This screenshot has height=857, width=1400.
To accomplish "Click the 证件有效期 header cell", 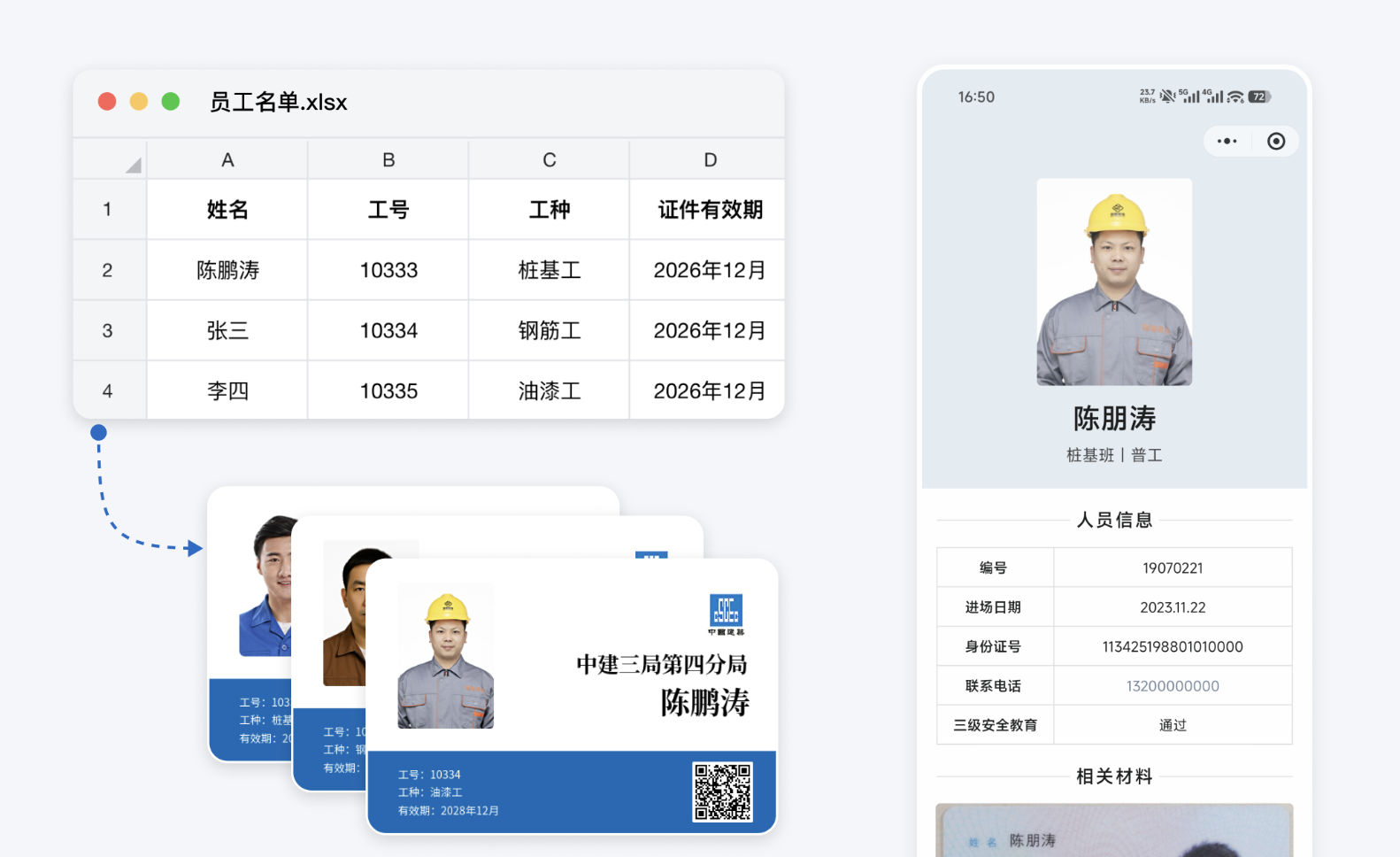I will tap(708, 210).
